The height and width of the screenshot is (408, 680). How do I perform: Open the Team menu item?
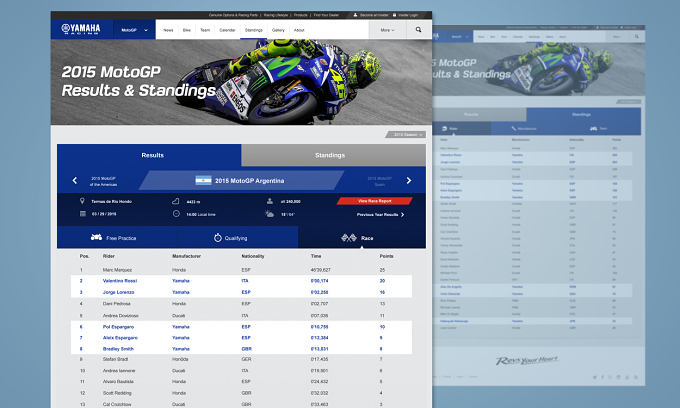click(x=205, y=30)
